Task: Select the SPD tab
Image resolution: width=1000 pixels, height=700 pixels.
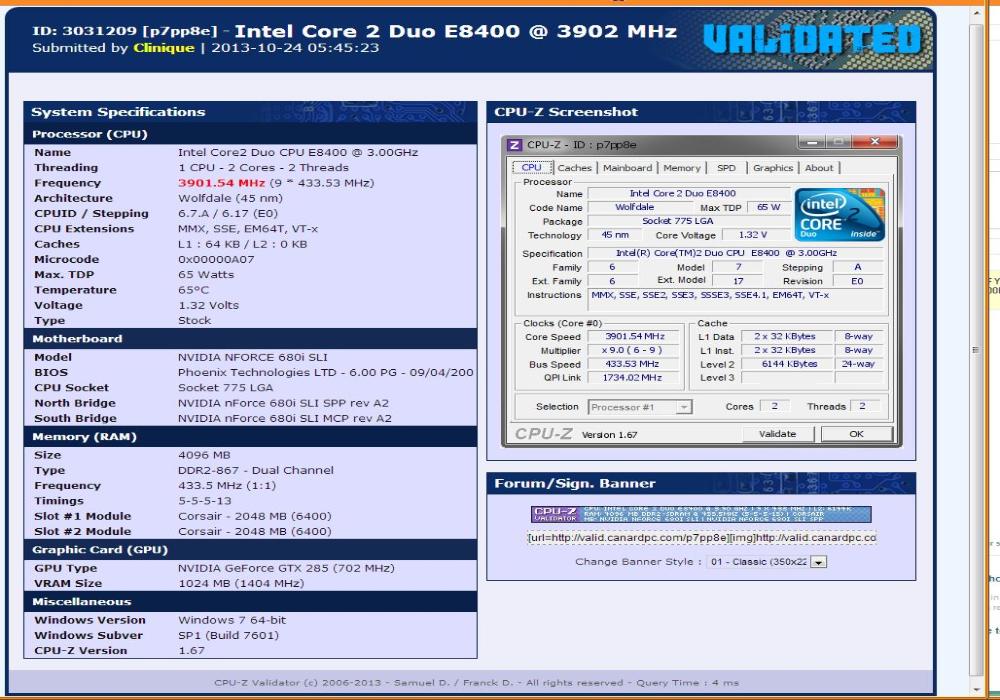Action: coord(726,168)
